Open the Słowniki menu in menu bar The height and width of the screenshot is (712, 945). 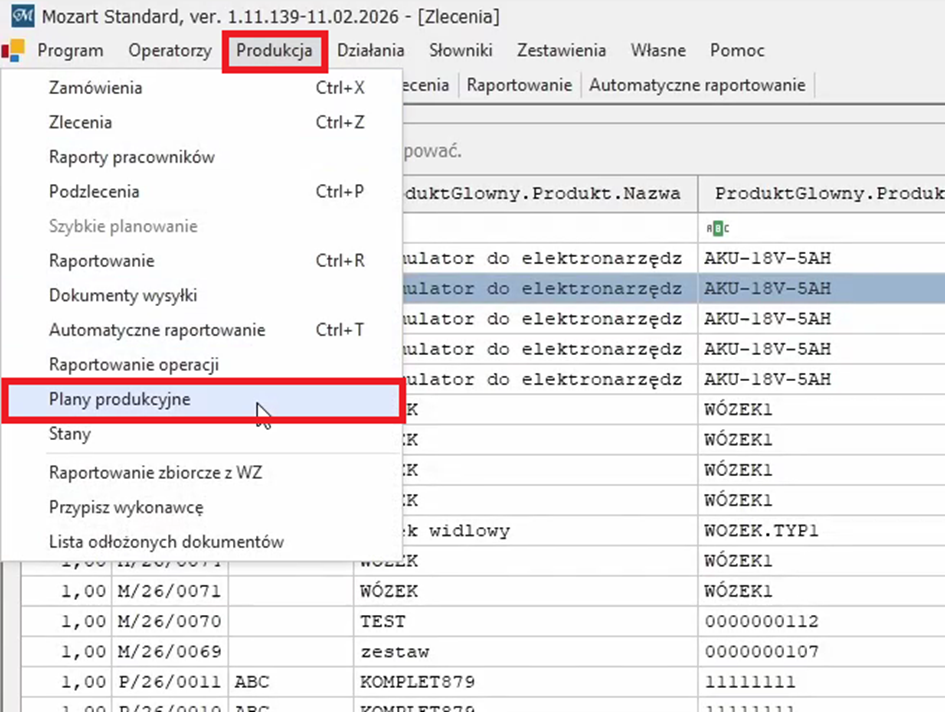coord(460,50)
